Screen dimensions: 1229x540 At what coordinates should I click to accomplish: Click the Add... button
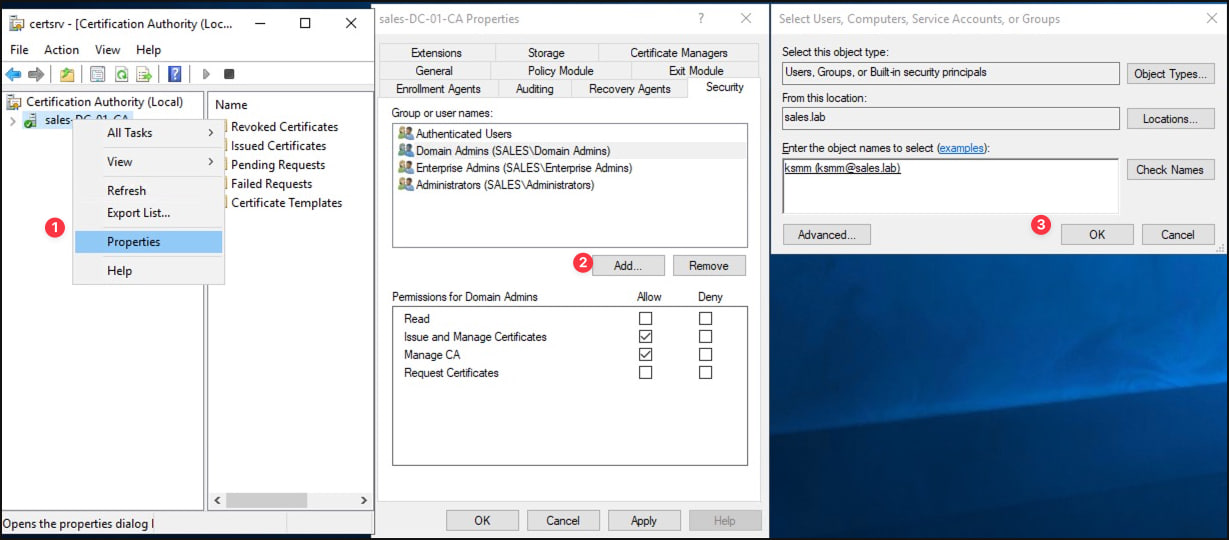(x=629, y=266)
